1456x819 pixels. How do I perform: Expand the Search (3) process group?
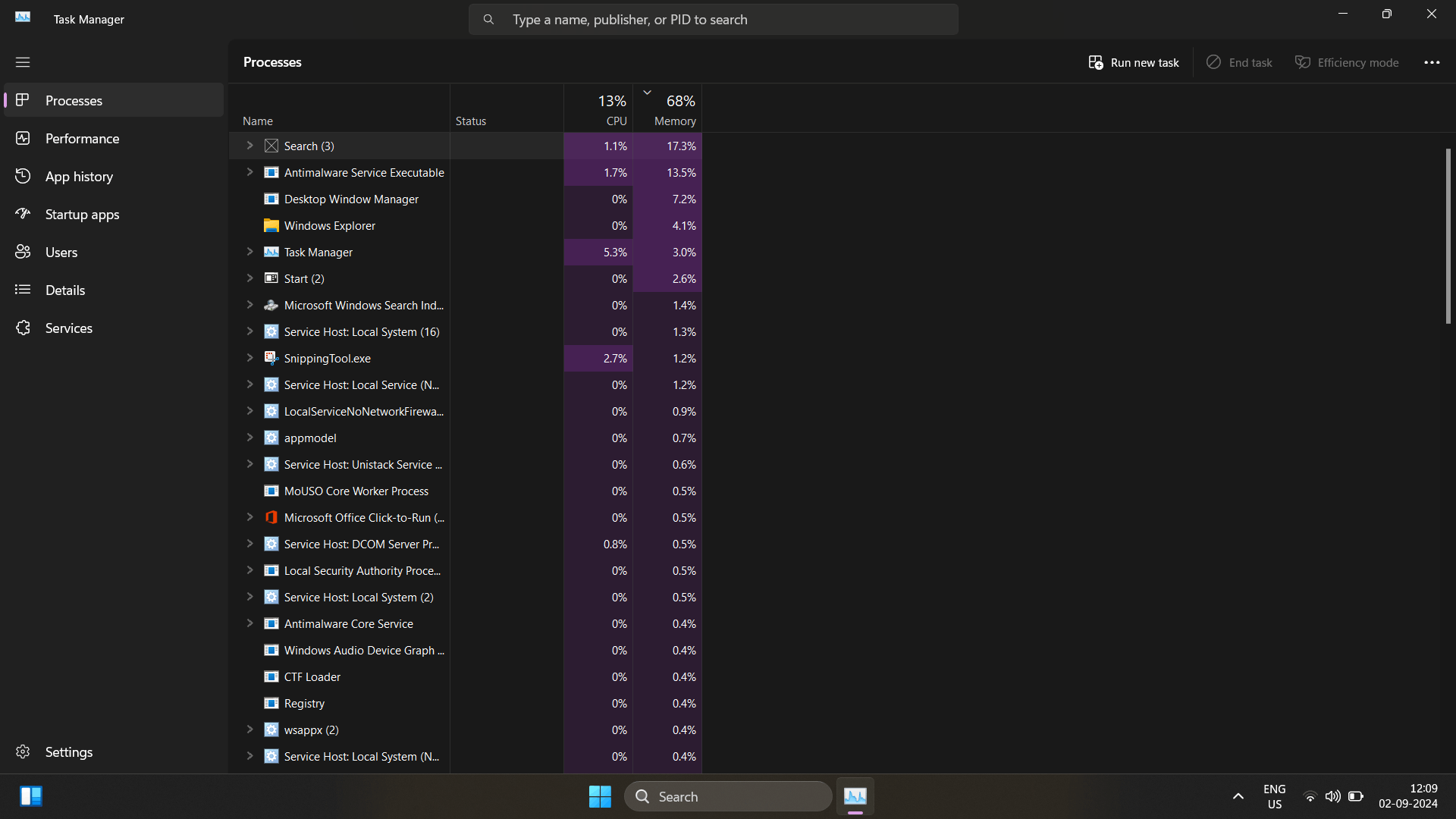[249, 146]
